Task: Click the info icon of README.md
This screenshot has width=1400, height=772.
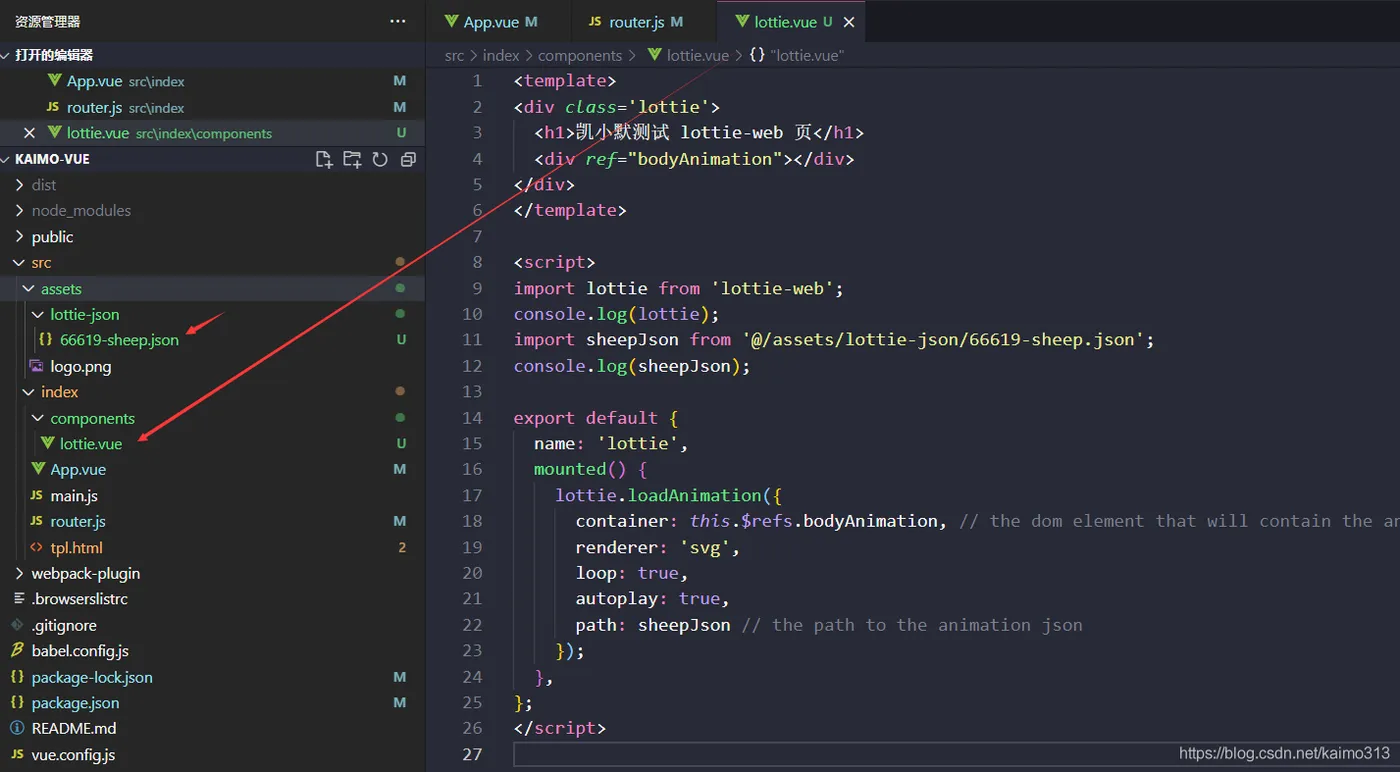Action: pos(17,729)
